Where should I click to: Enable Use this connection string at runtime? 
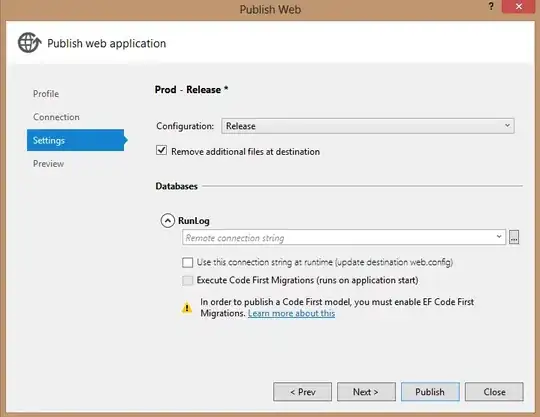pos(187,262)
